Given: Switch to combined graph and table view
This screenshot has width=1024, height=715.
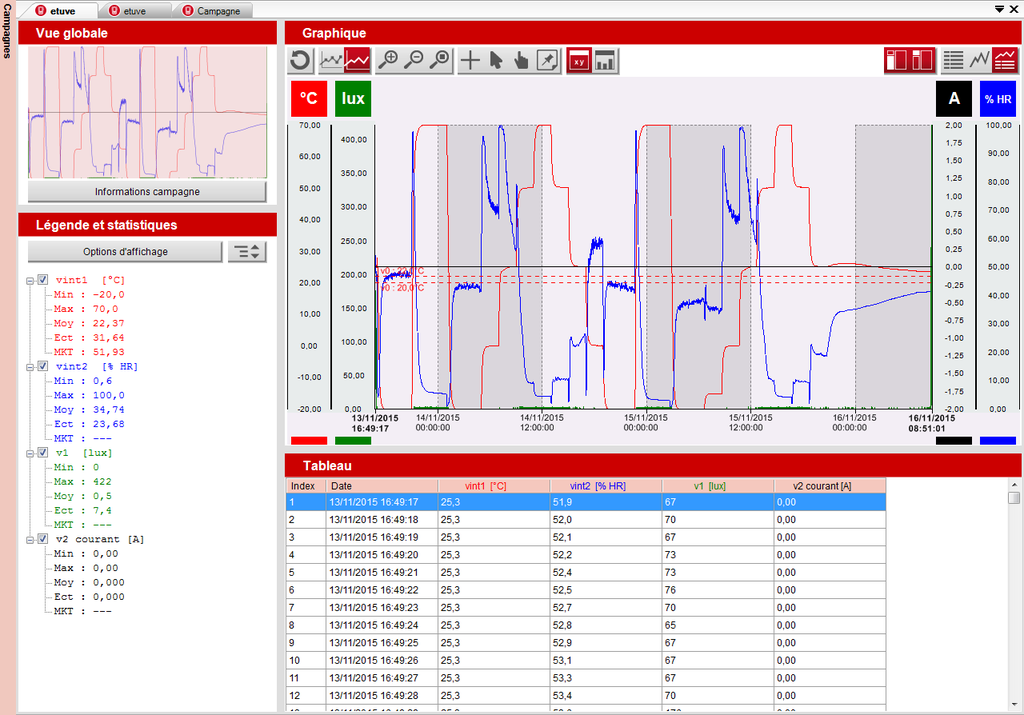Looking at the screenshot, I should [x=1004, y=60].
